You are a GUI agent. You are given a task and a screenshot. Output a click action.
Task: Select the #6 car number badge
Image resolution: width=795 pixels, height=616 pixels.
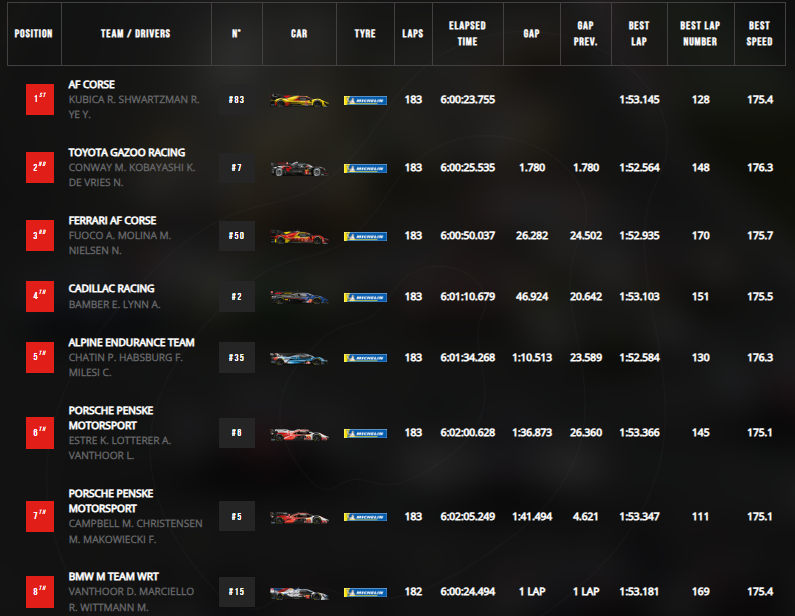[x=237, y=433]
